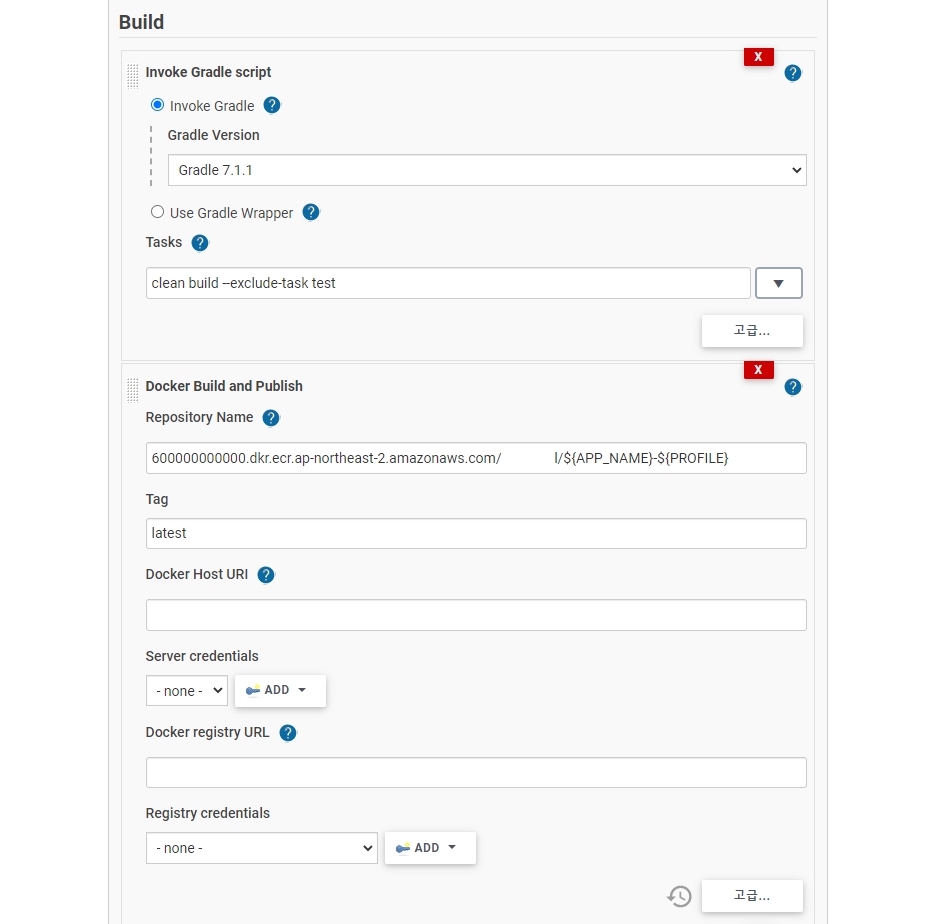Viewport: 935px width, 924px height.
Task: Click the 고급 button in Gradle section
Action: pos(752,331)
